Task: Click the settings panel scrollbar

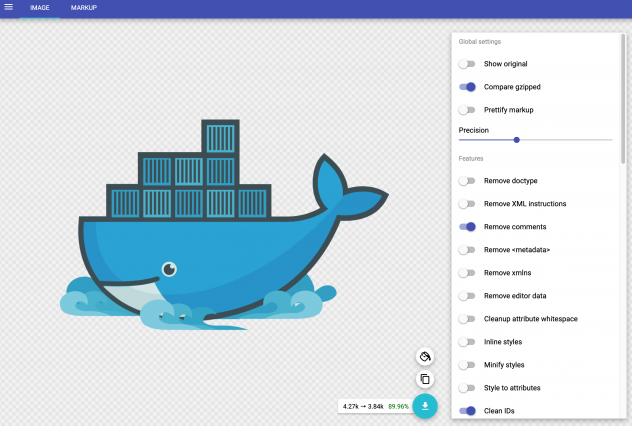Action: pos(624,100)
